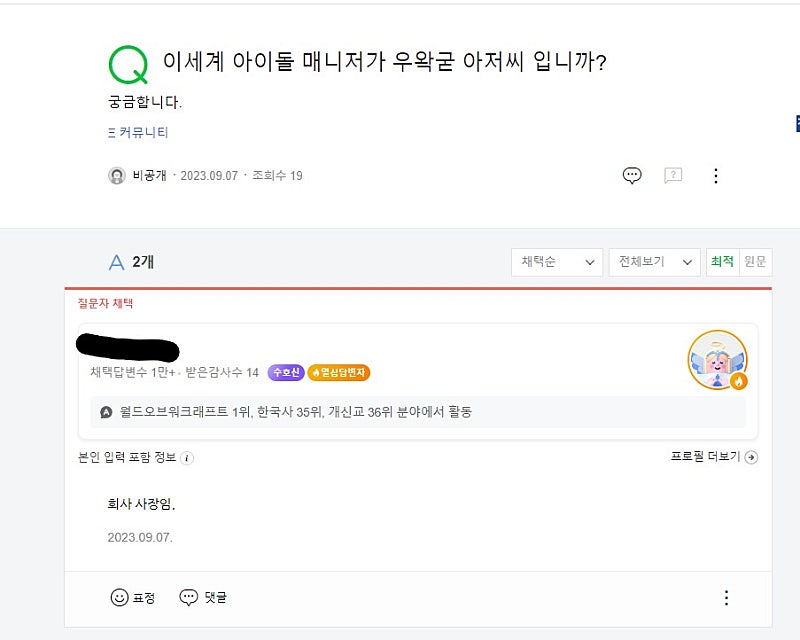Screen dimensions: 800x640
Task: Click the answerer's angel profile avatar
Action: 717,359
